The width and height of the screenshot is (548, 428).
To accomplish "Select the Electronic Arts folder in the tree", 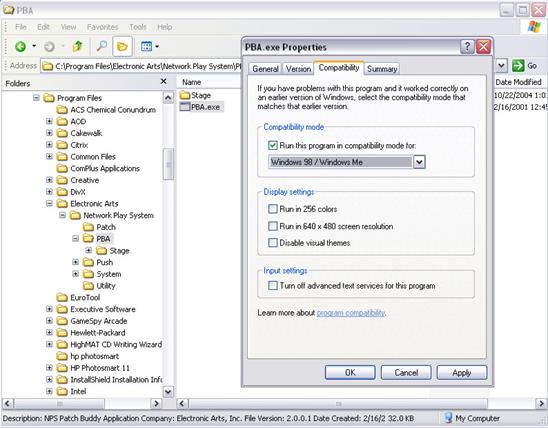I will click(x=88, y=203).
